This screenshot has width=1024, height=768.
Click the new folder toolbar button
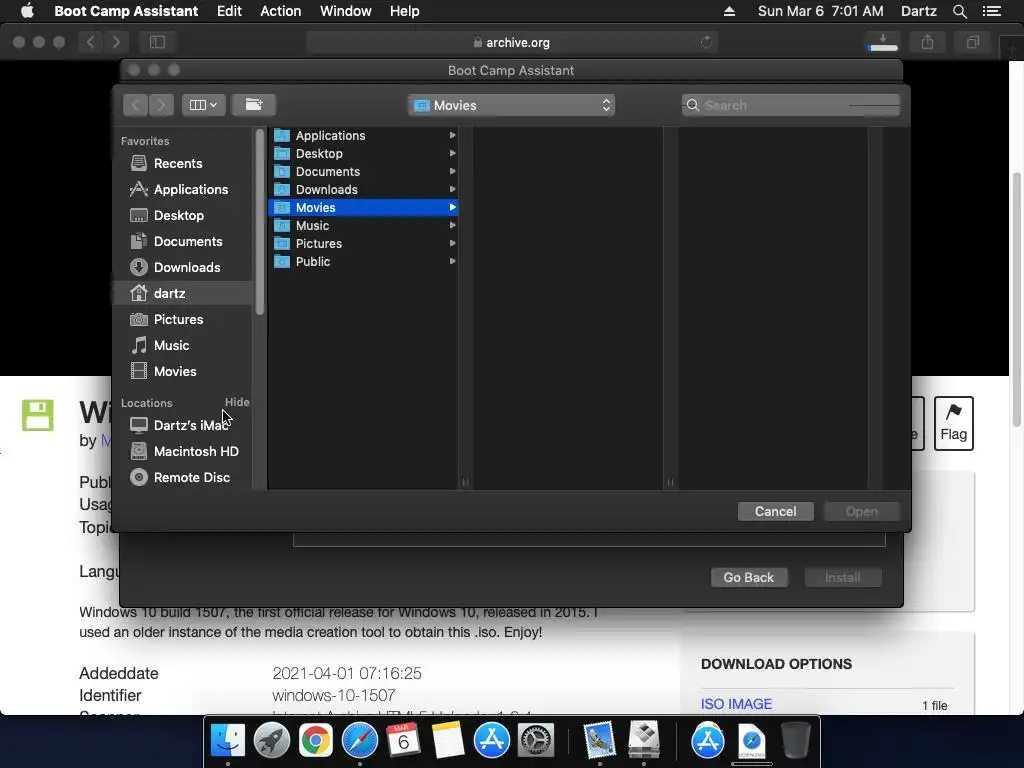click(x=253, y=105)
